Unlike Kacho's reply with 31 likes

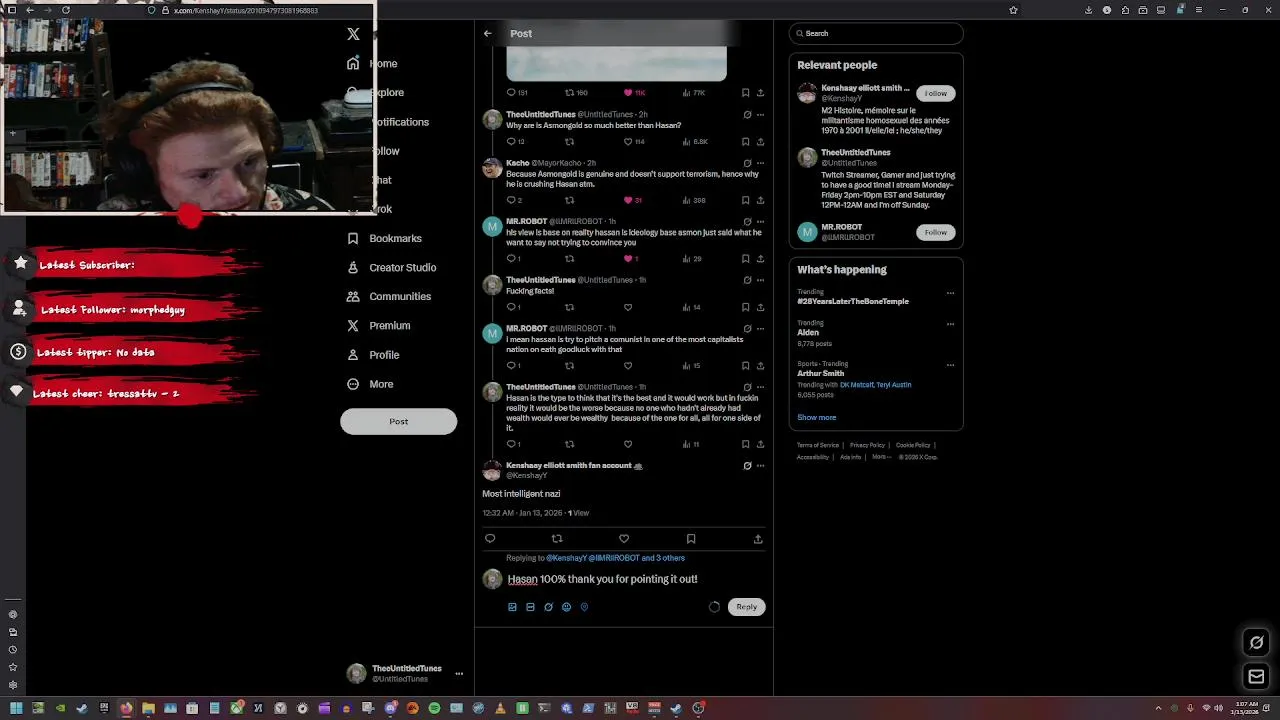pos(628,200)
